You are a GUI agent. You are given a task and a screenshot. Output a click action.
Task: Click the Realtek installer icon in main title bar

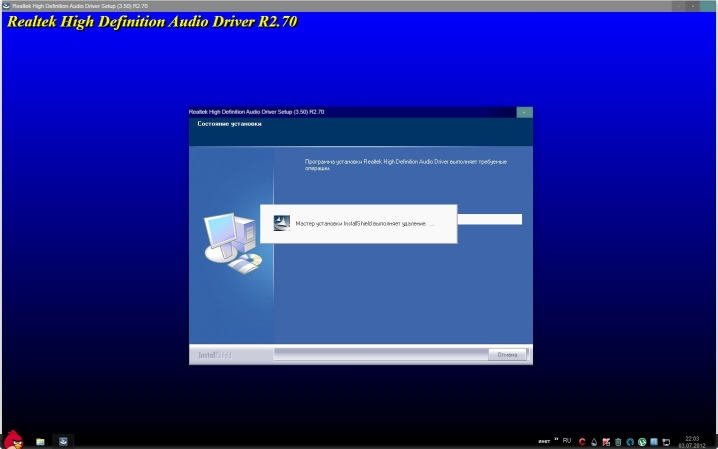coord(6,6)
